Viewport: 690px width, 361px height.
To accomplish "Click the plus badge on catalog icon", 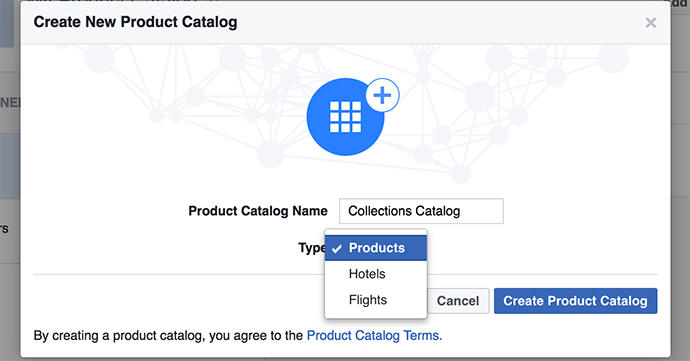I will (x=382, y=95).
